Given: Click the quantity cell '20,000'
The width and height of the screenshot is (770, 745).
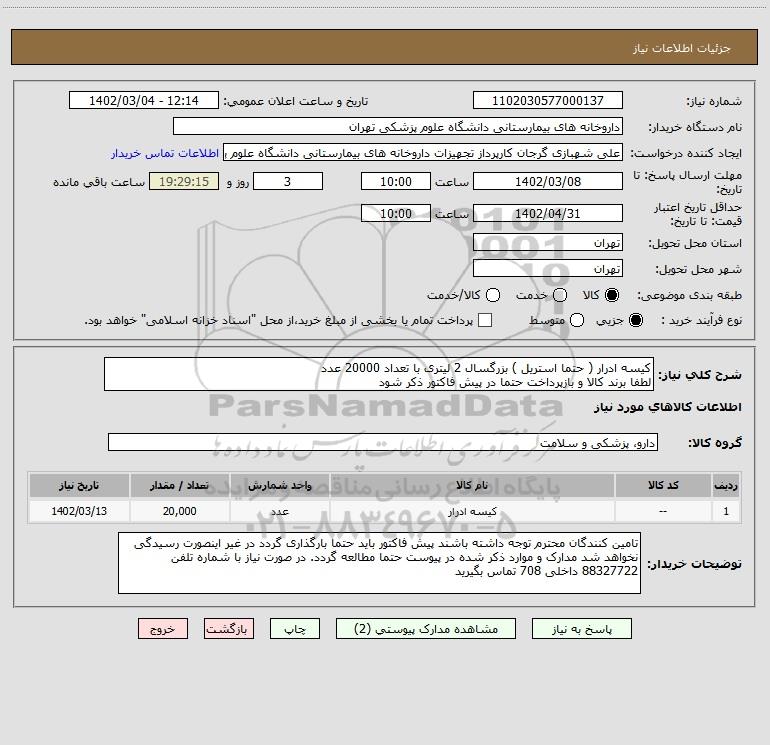Looking at the screenshot, I should [x=179, y=511].
